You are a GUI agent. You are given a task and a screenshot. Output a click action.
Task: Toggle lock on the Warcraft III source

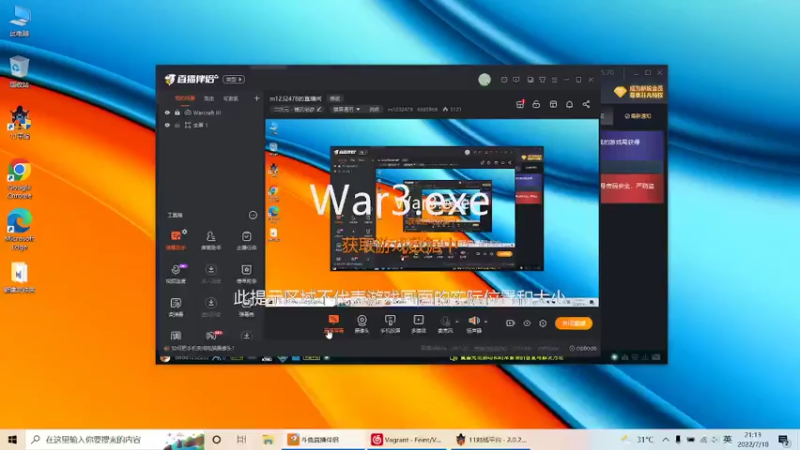click(x=177, y=112)
